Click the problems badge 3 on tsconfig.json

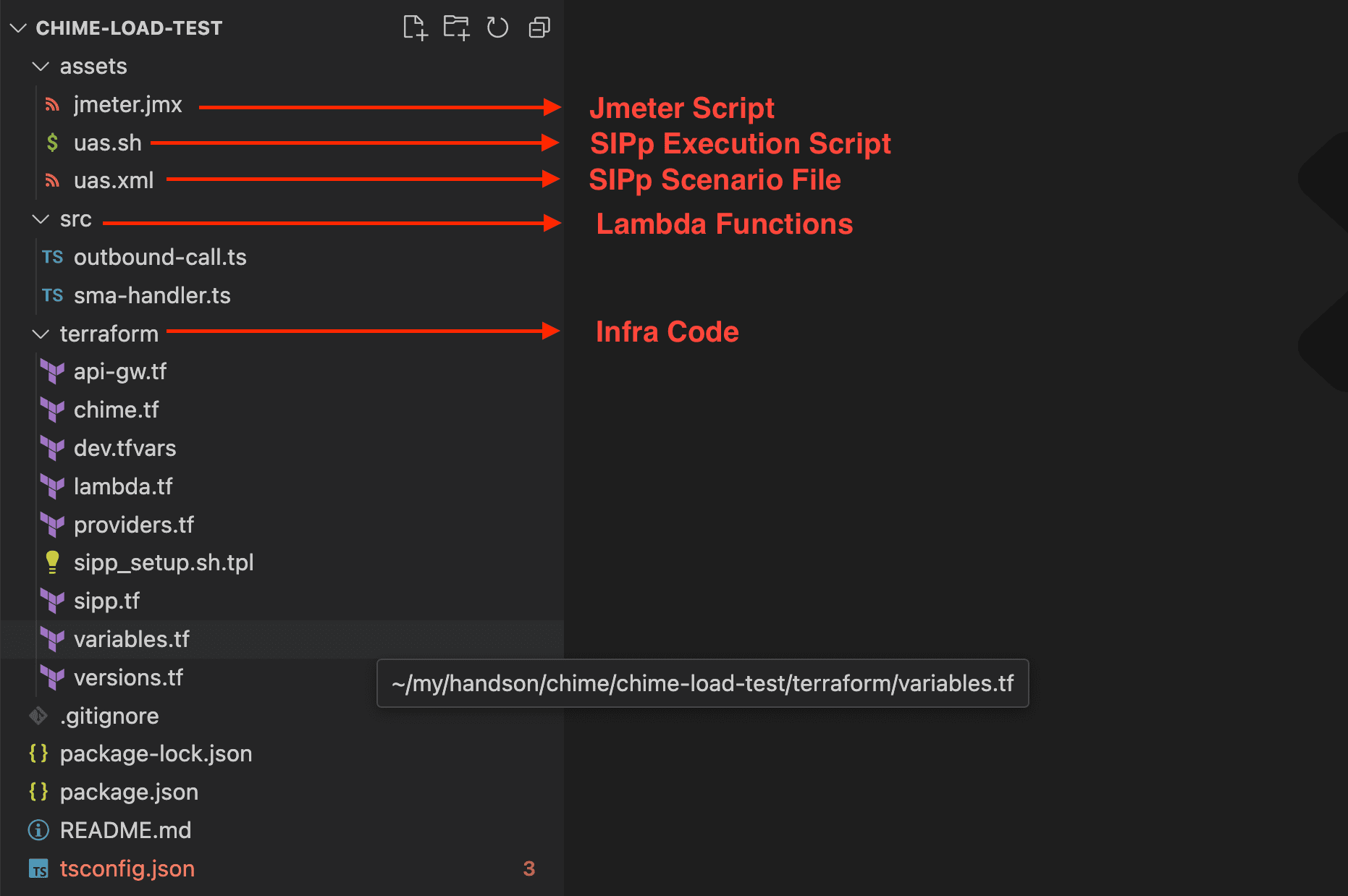pos(529,869)
